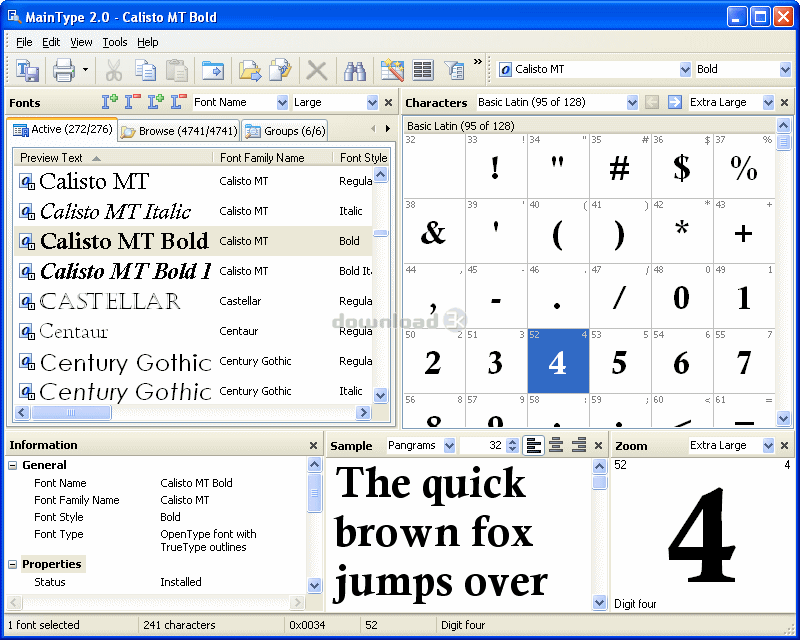800x640 pixels.
Task: Click the funnel filter icon
Action: tap(454, 70)
